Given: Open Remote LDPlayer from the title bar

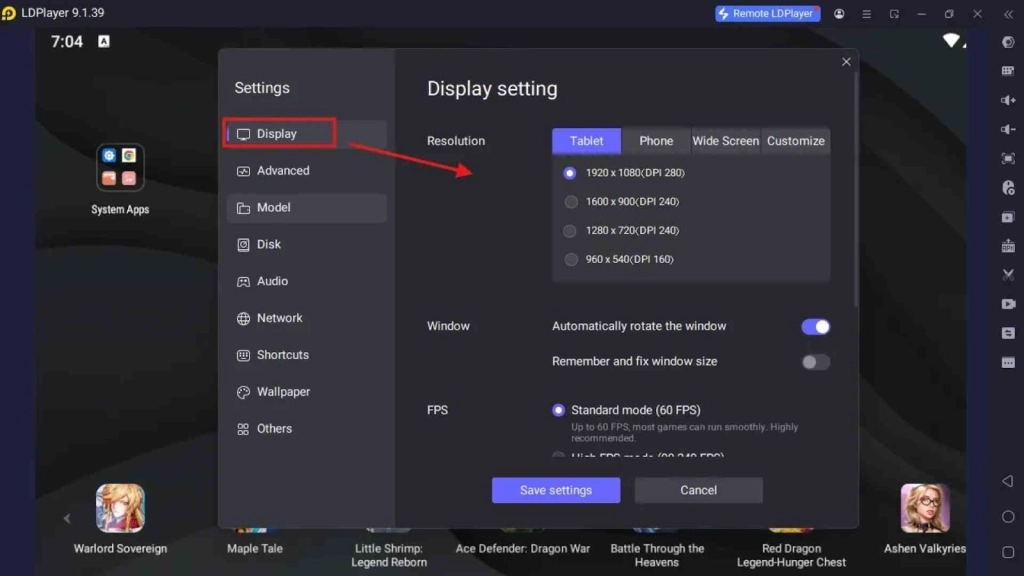Looking at the screenshot, I should tap(767, 13).
